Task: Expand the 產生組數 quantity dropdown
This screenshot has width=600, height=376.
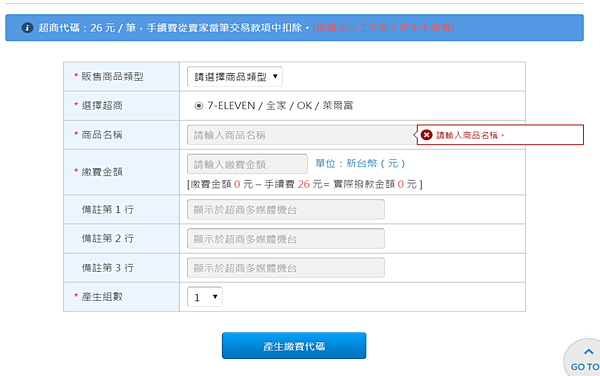Action: 204,297
